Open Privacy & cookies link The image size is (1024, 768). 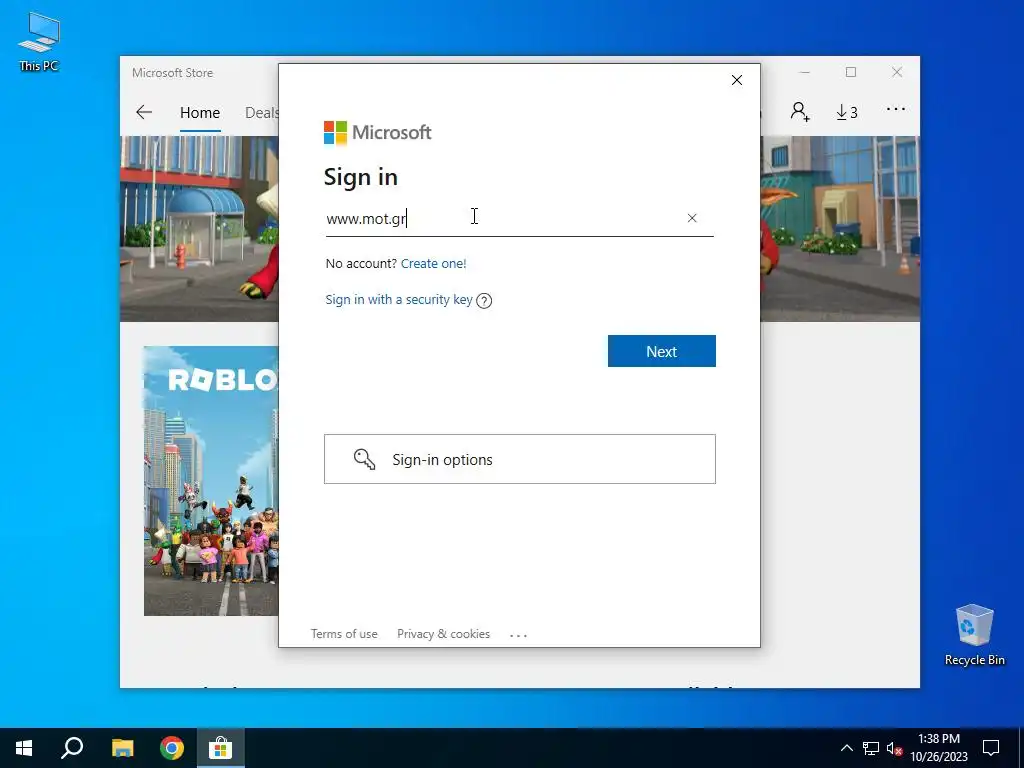click(443, 633)
